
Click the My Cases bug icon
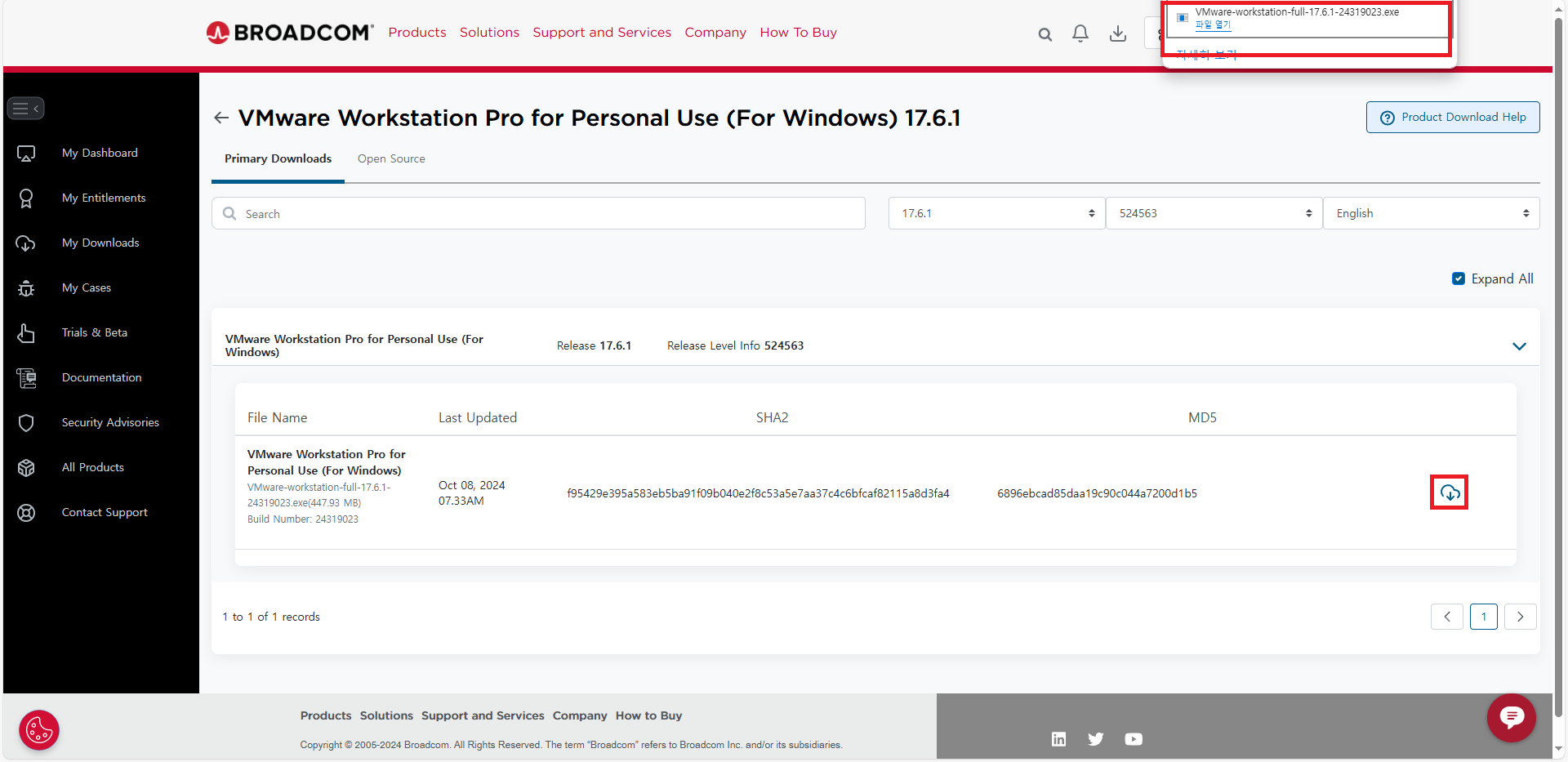point(26,287)
